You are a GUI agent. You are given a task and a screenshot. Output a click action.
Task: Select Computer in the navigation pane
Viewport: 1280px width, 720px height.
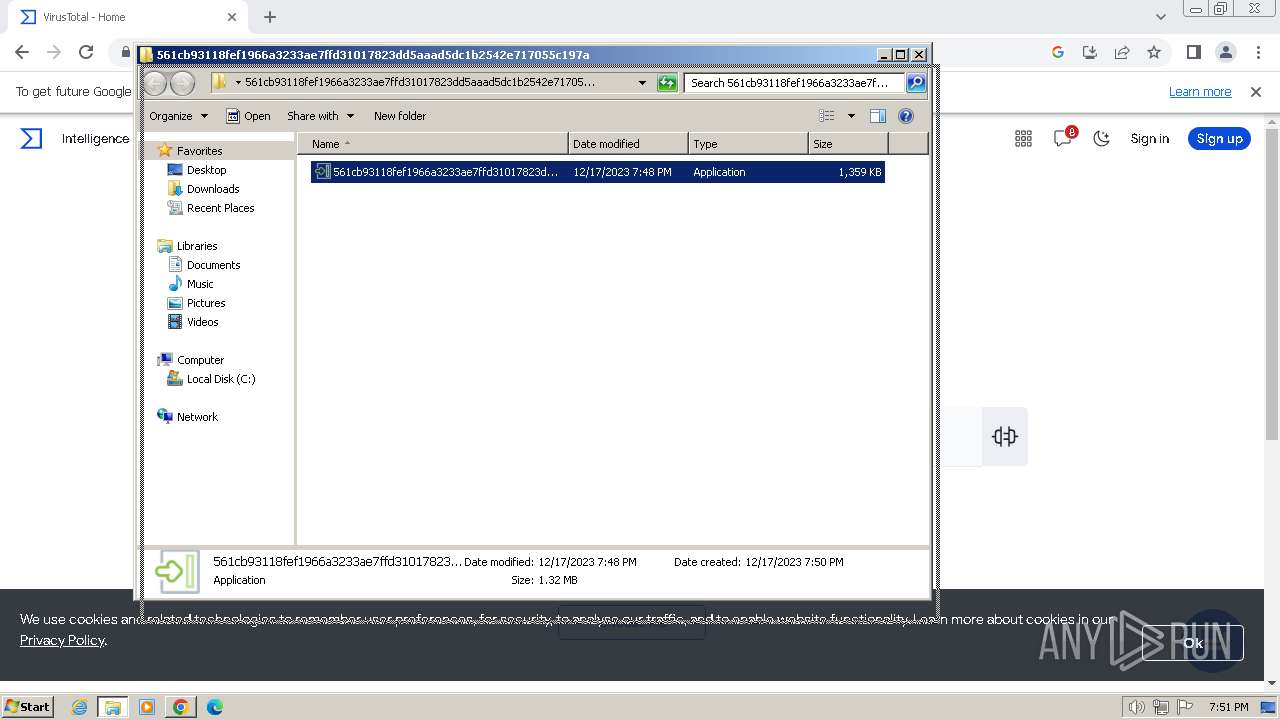click(200, 360)
